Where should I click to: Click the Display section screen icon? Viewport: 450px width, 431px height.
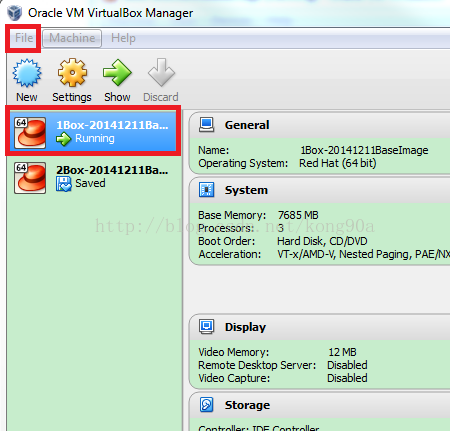point(206,326)
